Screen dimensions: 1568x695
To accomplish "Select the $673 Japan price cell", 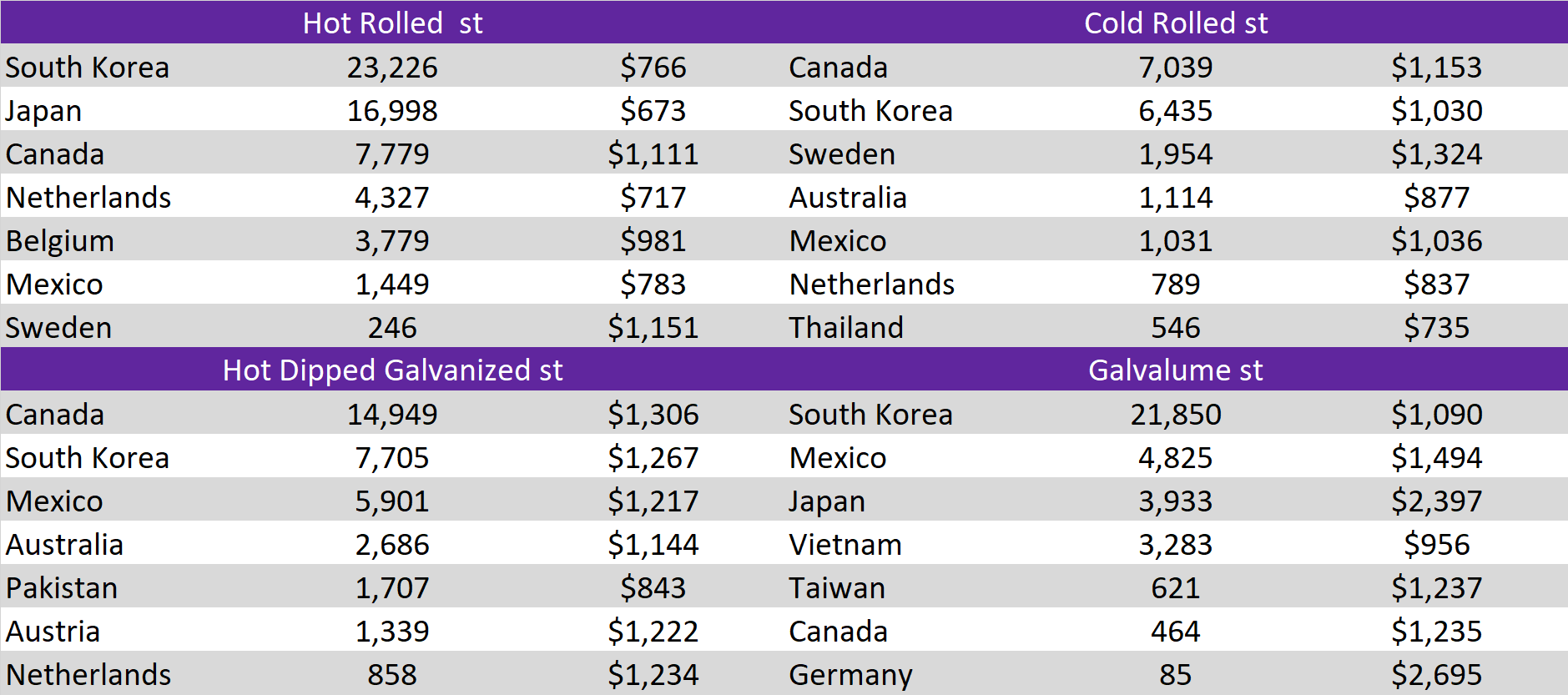I will pos(653,110).
